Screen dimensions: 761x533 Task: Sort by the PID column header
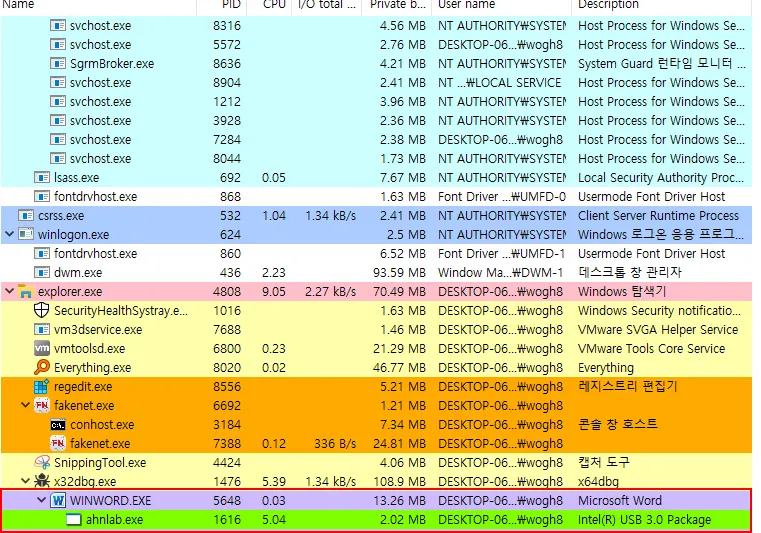tap(222, 5)
